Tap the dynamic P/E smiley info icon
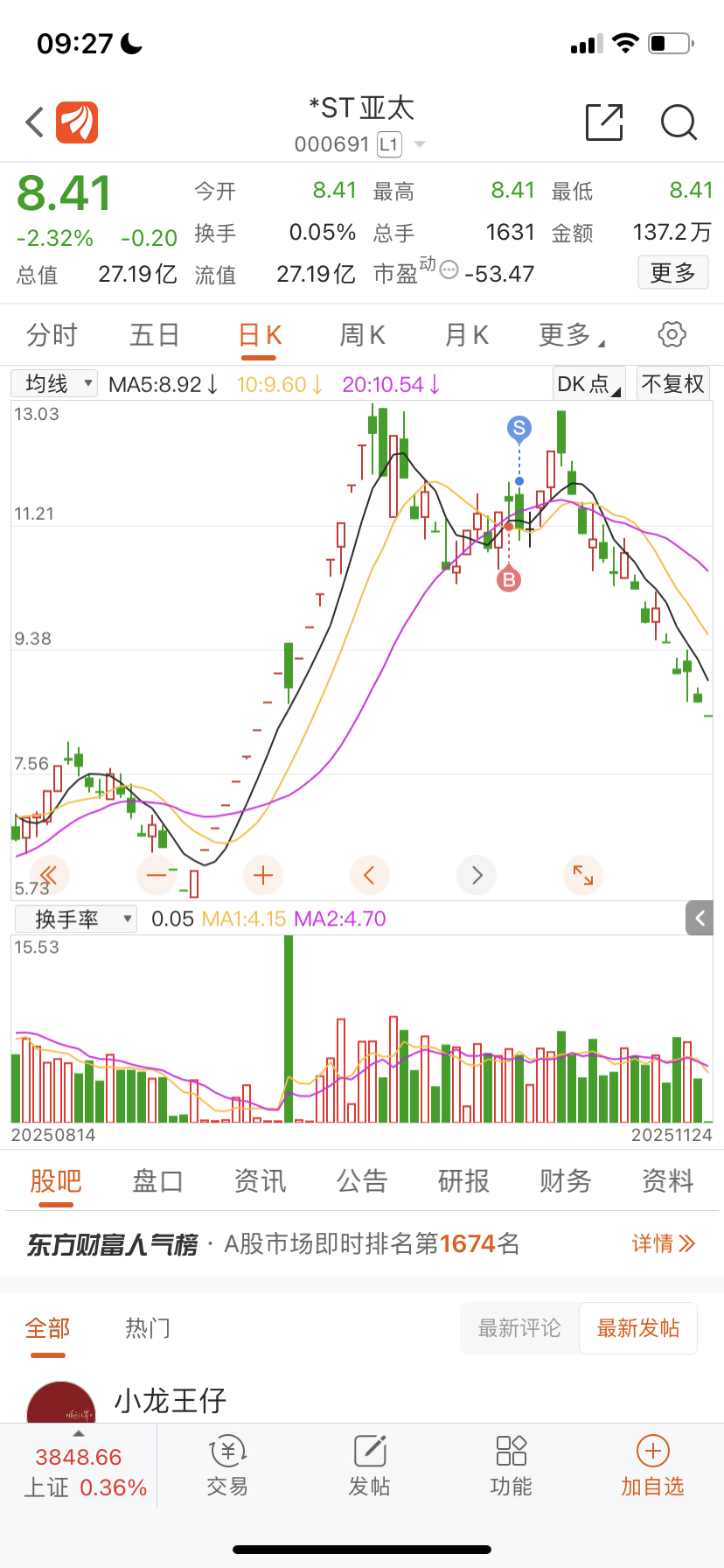This screenshot has height=1568, width=724. tap(449, 269)
